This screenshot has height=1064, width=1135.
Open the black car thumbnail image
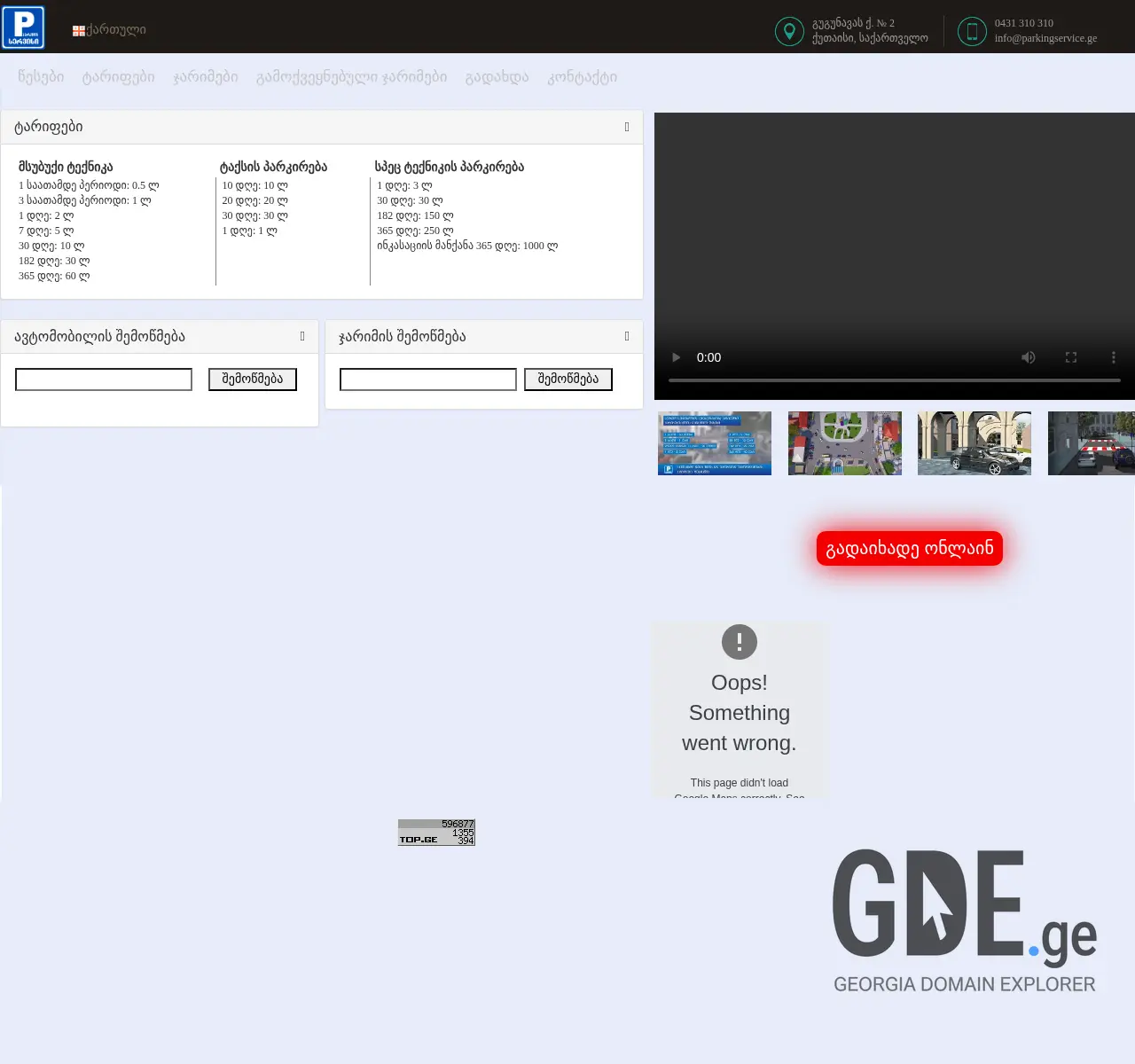point(974,443)
